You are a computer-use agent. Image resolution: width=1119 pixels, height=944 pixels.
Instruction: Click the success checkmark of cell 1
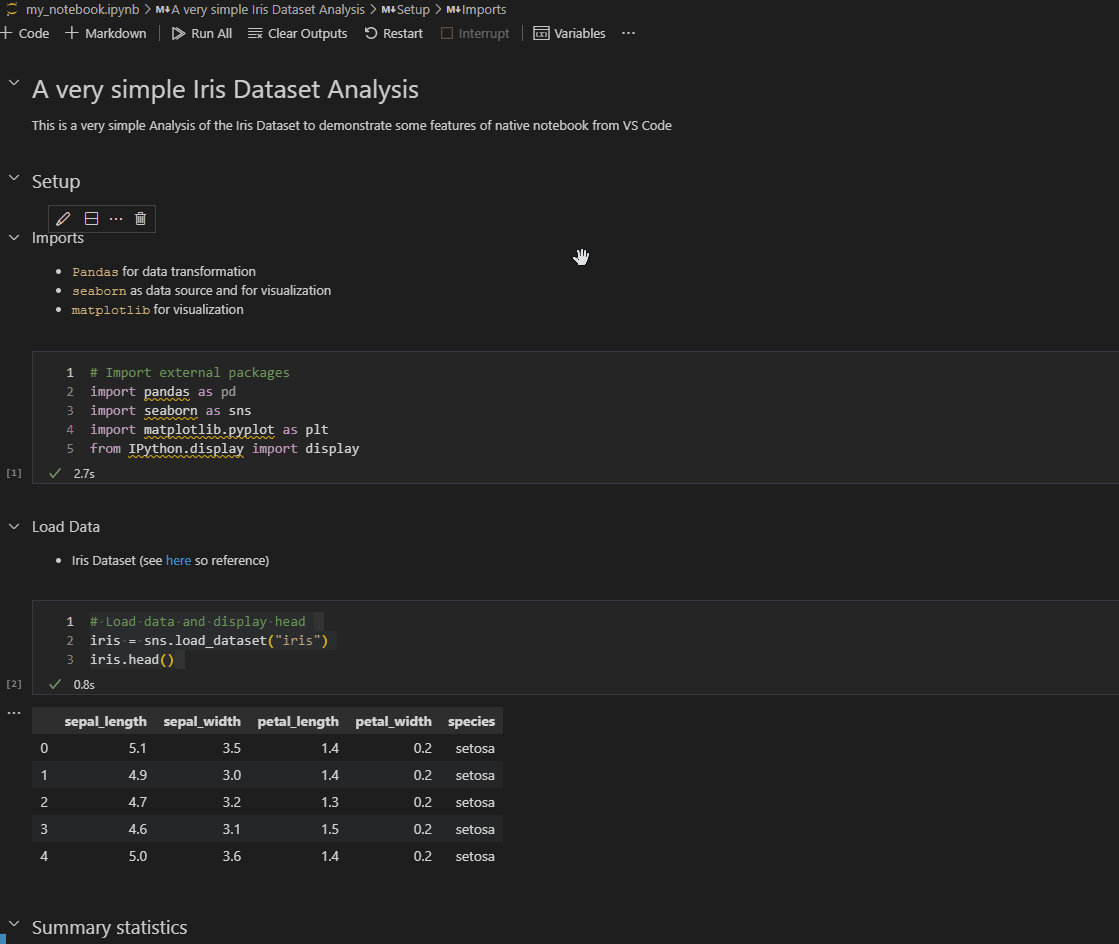(x=55, y=473)
